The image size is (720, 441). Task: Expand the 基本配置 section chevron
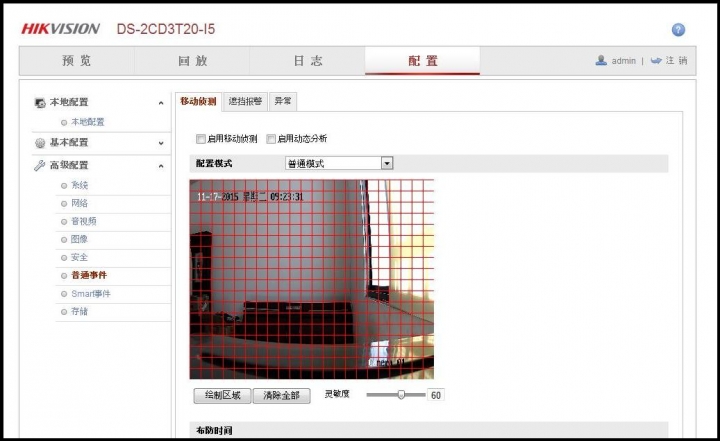click(161, 143)
